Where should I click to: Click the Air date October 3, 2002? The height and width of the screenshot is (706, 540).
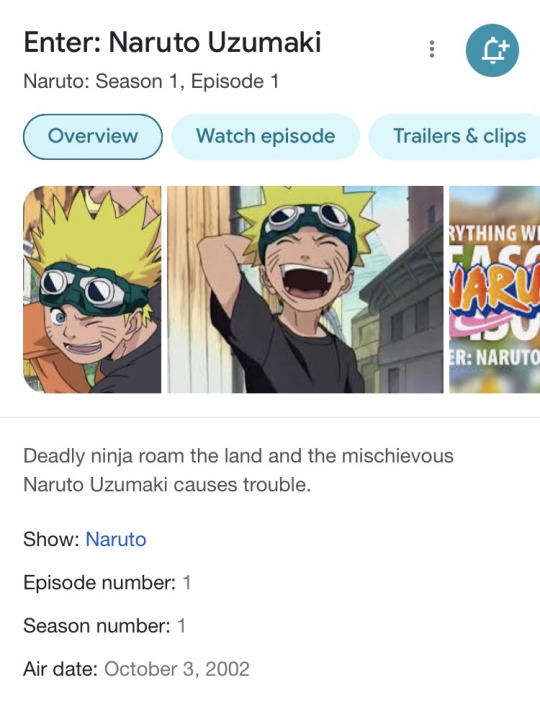[177, 669]
